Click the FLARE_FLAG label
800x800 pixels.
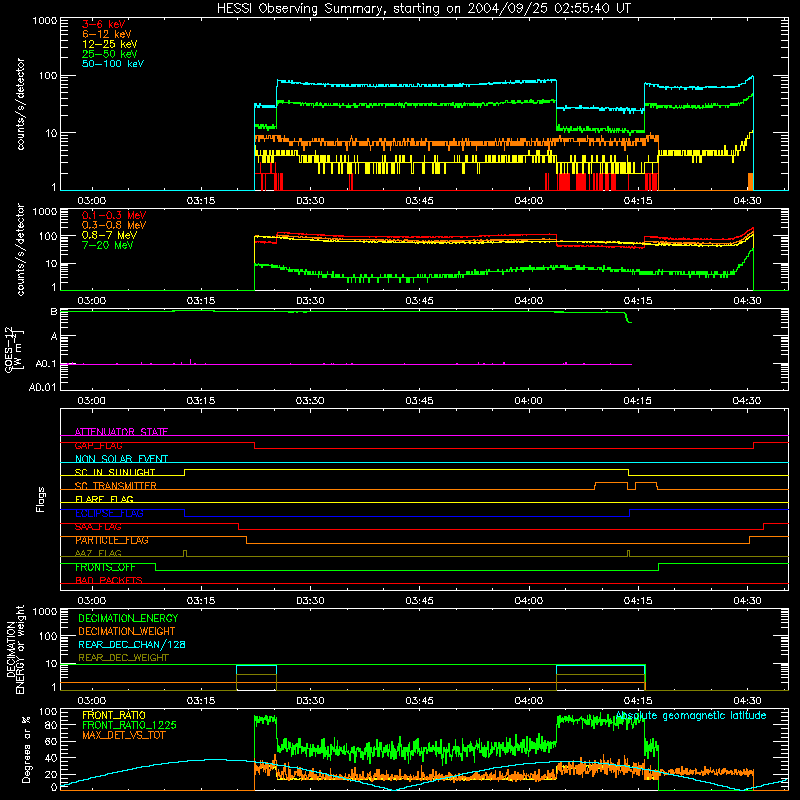pyautogui.click(x=104, y=499)
